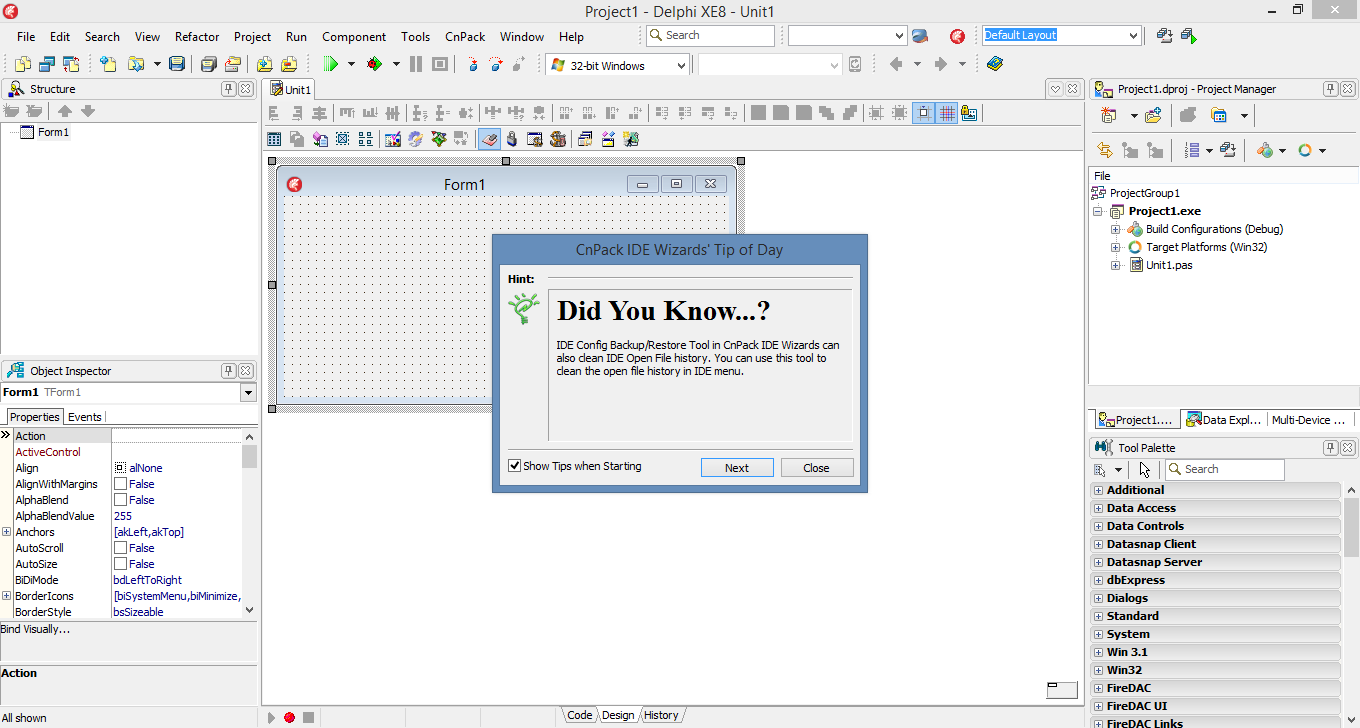Open the 32-bit Windows platform dropdown
1360x728 pixels.
click(x=681, y=65)
